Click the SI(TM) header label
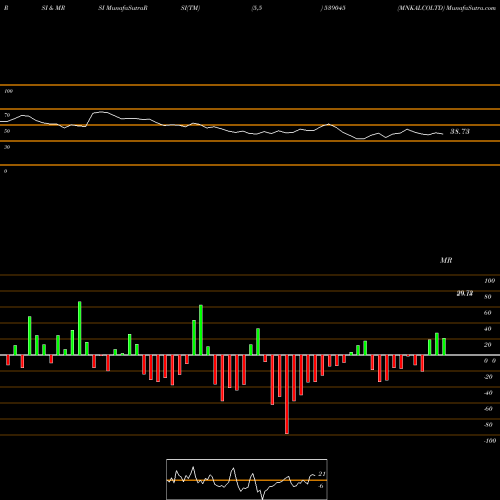This screenshot has width=500, height=500. coord(190,8)
